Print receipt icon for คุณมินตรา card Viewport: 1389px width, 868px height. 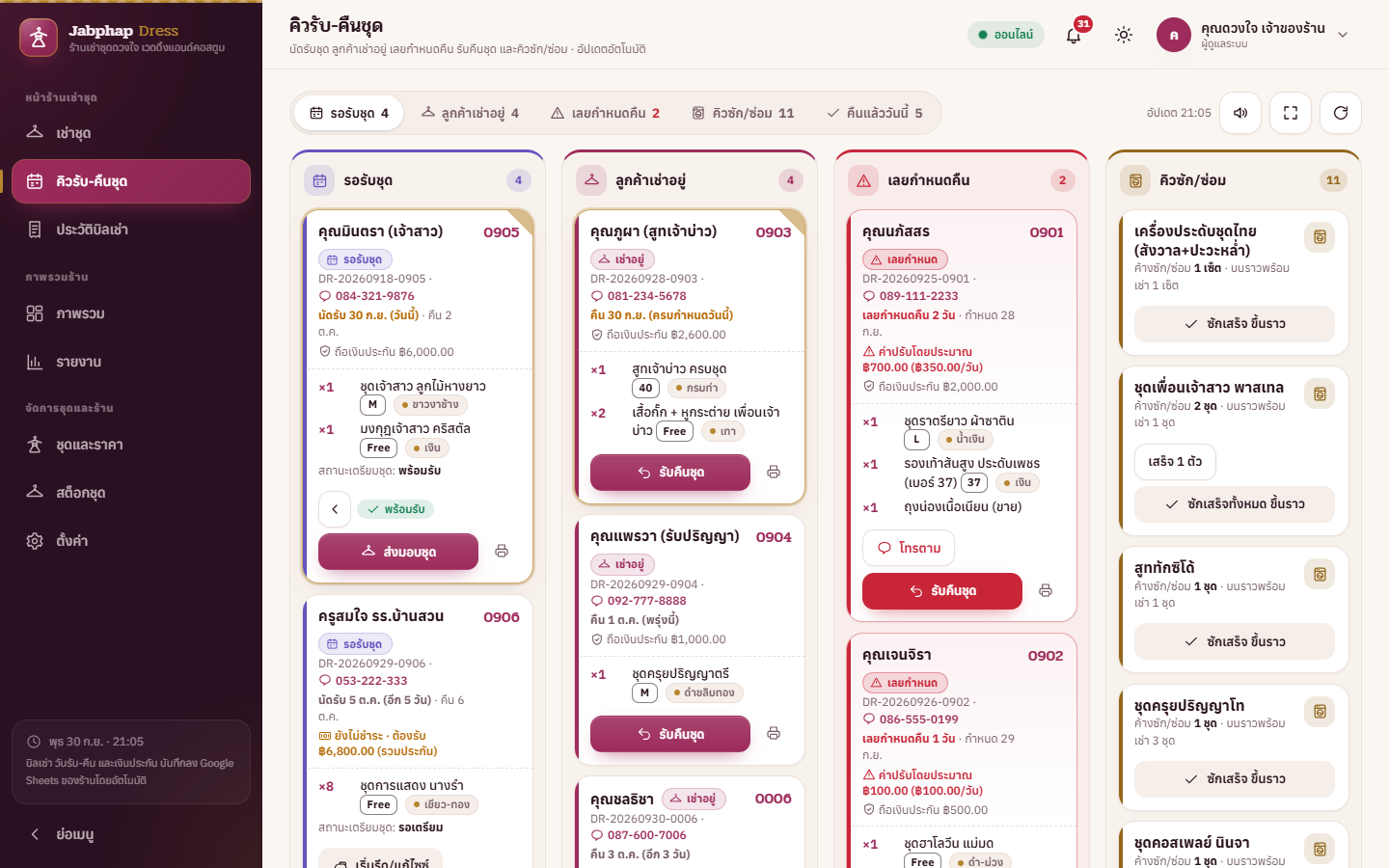coord(502,552)
